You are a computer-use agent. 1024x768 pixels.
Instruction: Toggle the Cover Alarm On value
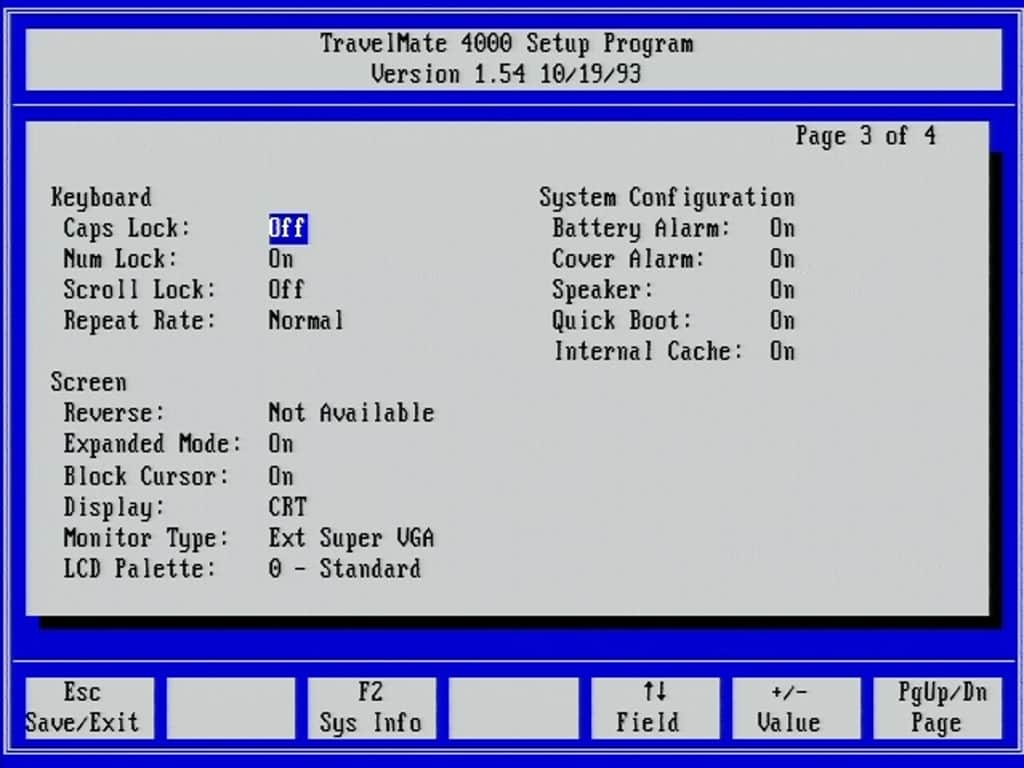click(x=782, y=259)
